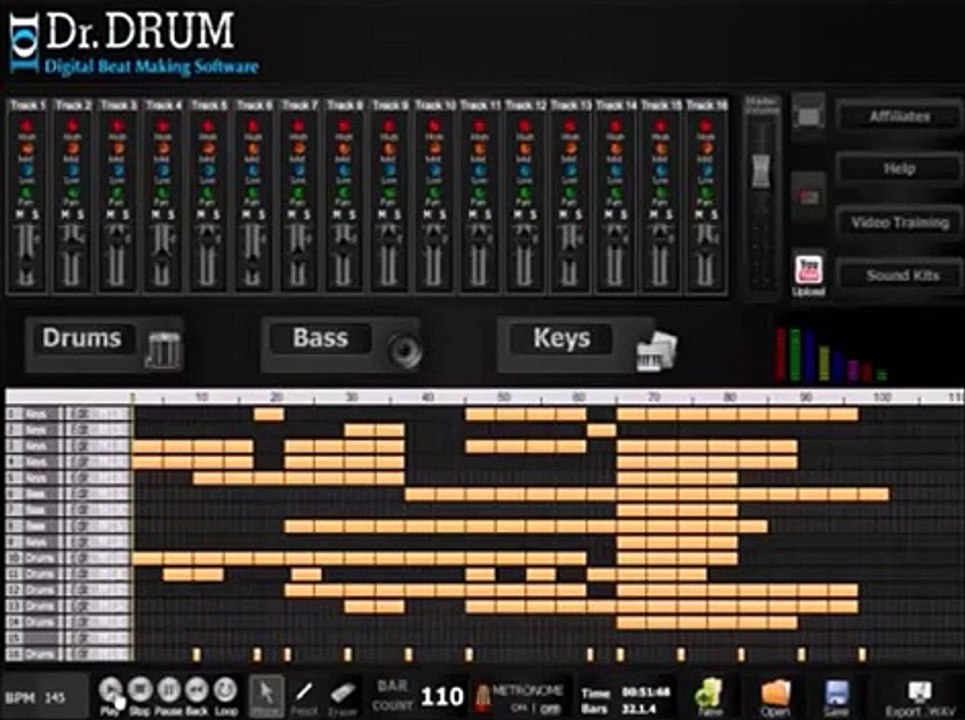
Task: Click Track 1 red High knob
Action: click(27, 126)
